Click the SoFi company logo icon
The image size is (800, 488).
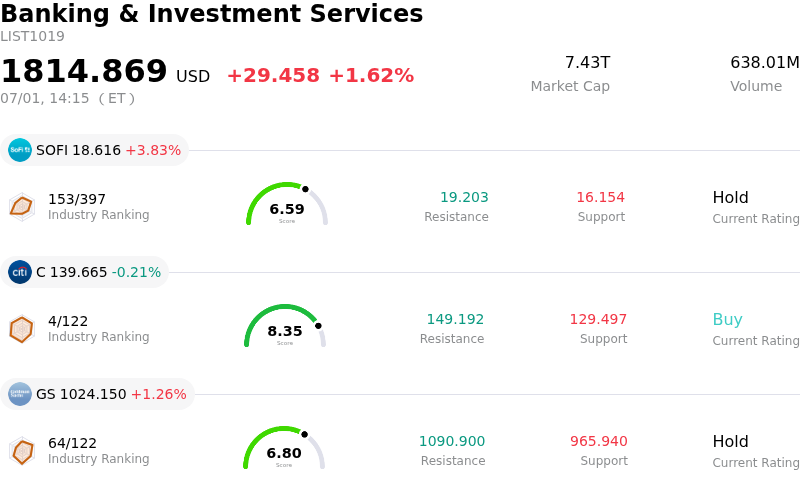click(x=20, y=150)
